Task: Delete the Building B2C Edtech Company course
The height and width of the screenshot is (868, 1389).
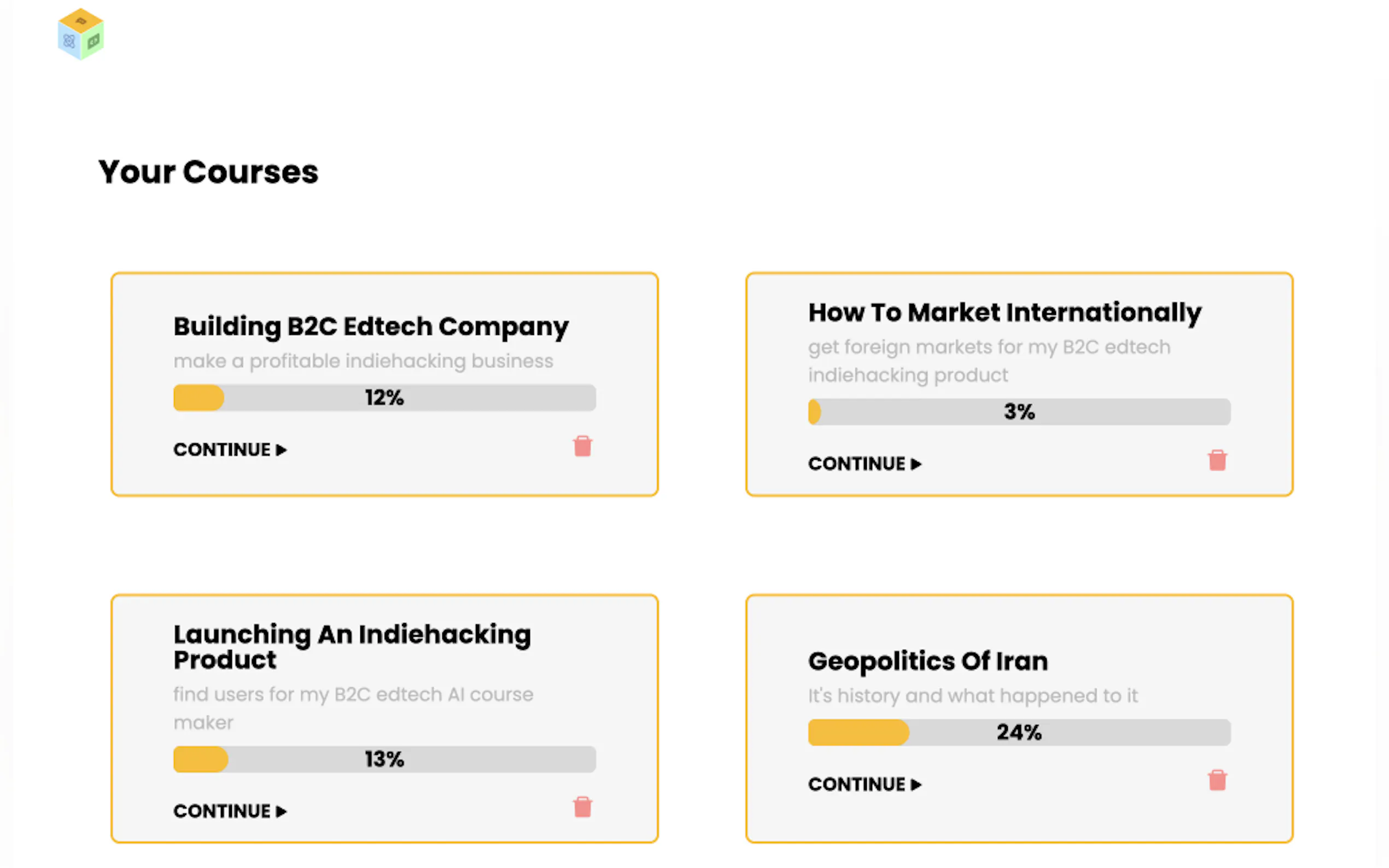Action: (x=582, y=446)
